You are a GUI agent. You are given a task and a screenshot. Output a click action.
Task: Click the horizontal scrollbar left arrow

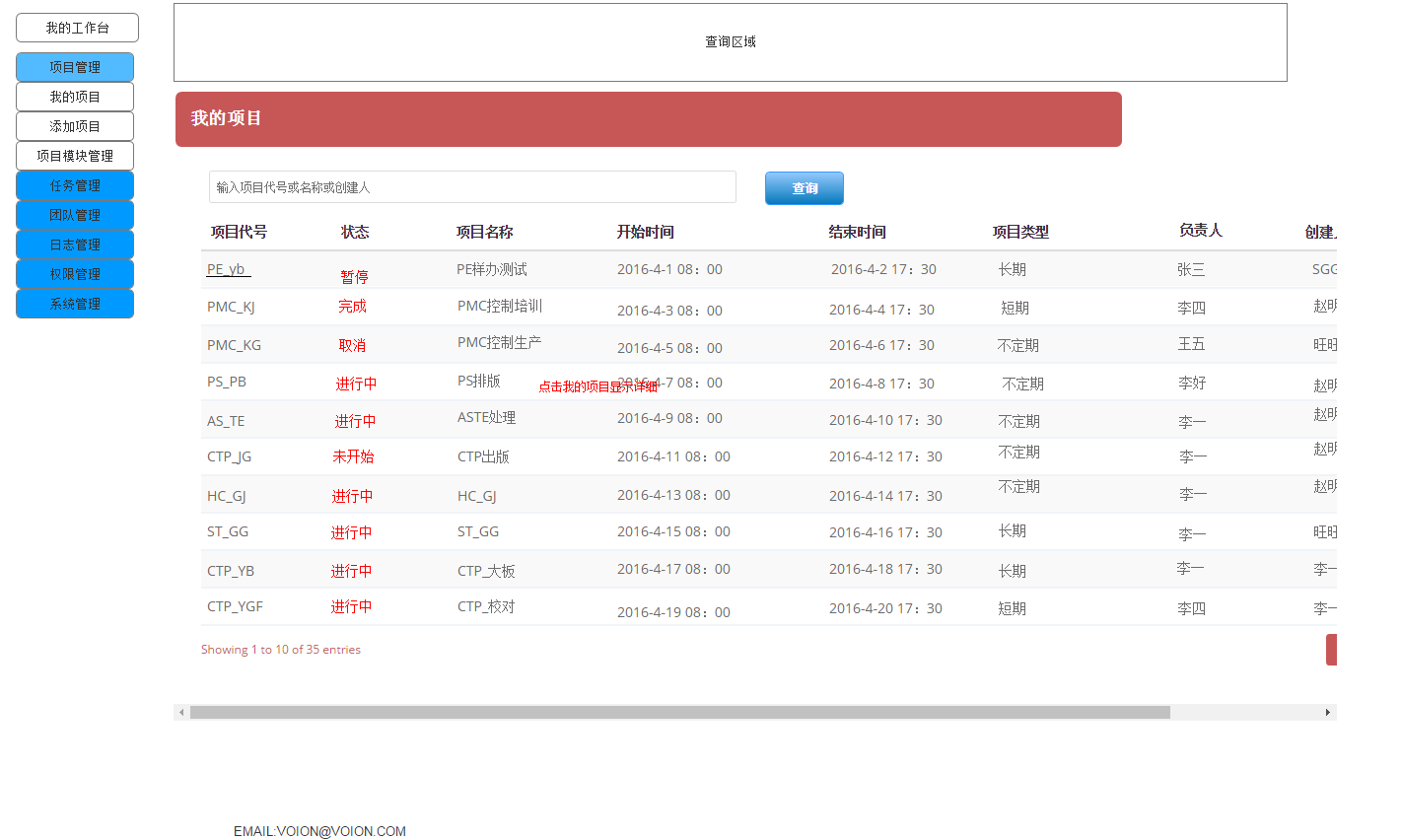click(x=181, y=712)
